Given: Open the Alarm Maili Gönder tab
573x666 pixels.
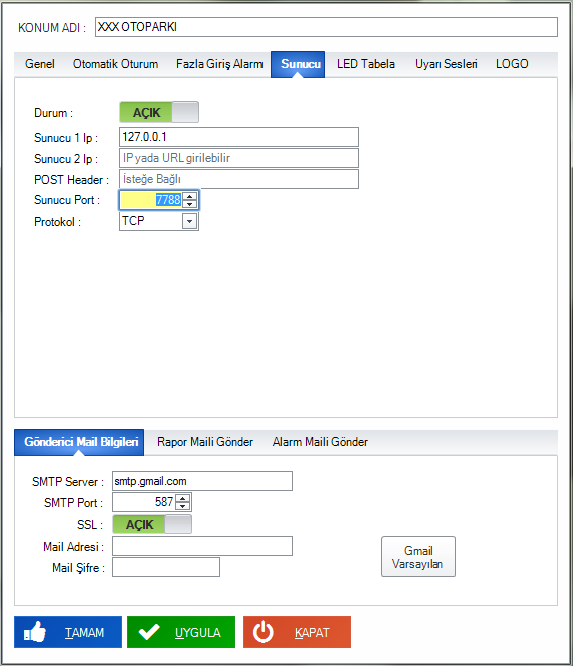Looking at the screenshot, I should click(320, 442).
